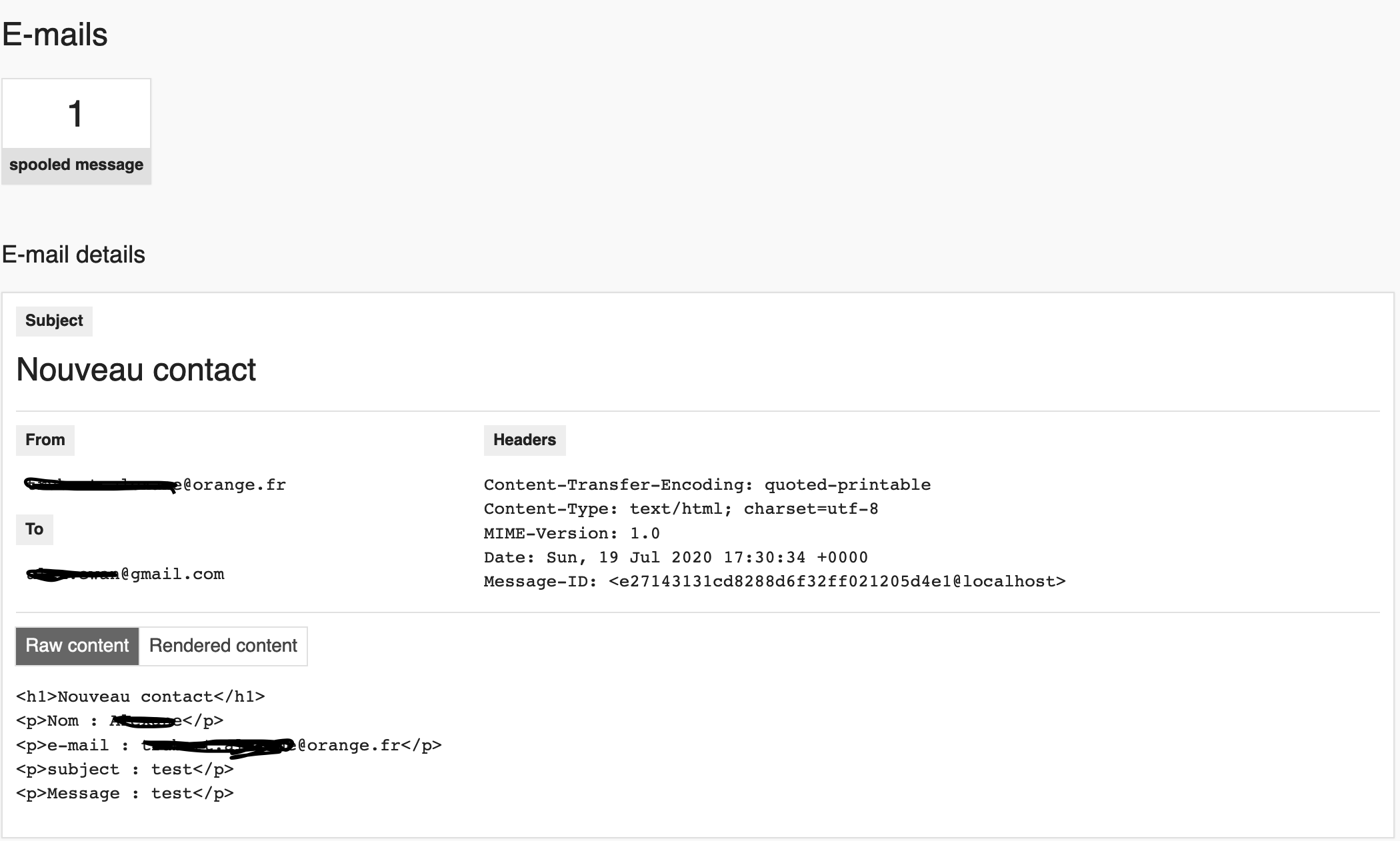Click the orange.fr sender address
Image resolution: width=1400 pixels, height=841 pixels.
tap(155, 484)
